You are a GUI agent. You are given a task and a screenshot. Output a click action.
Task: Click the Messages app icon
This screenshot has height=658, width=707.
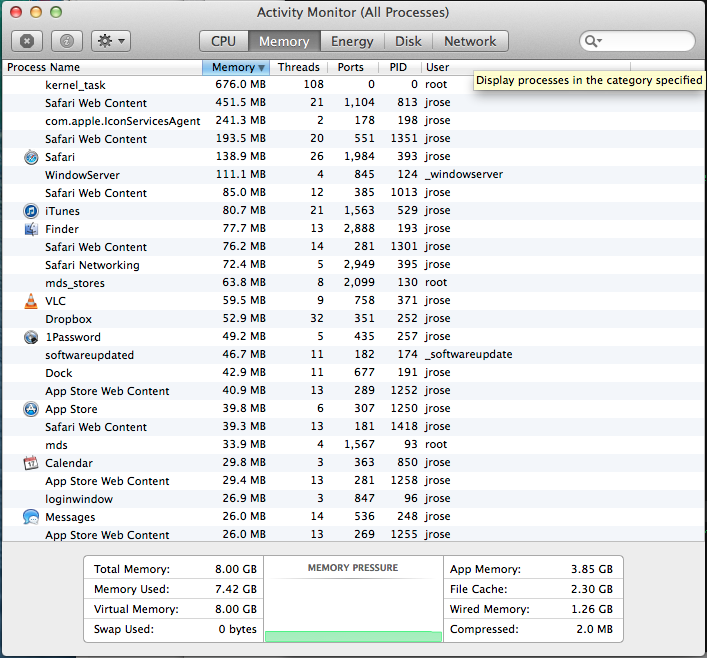point(31,517)
